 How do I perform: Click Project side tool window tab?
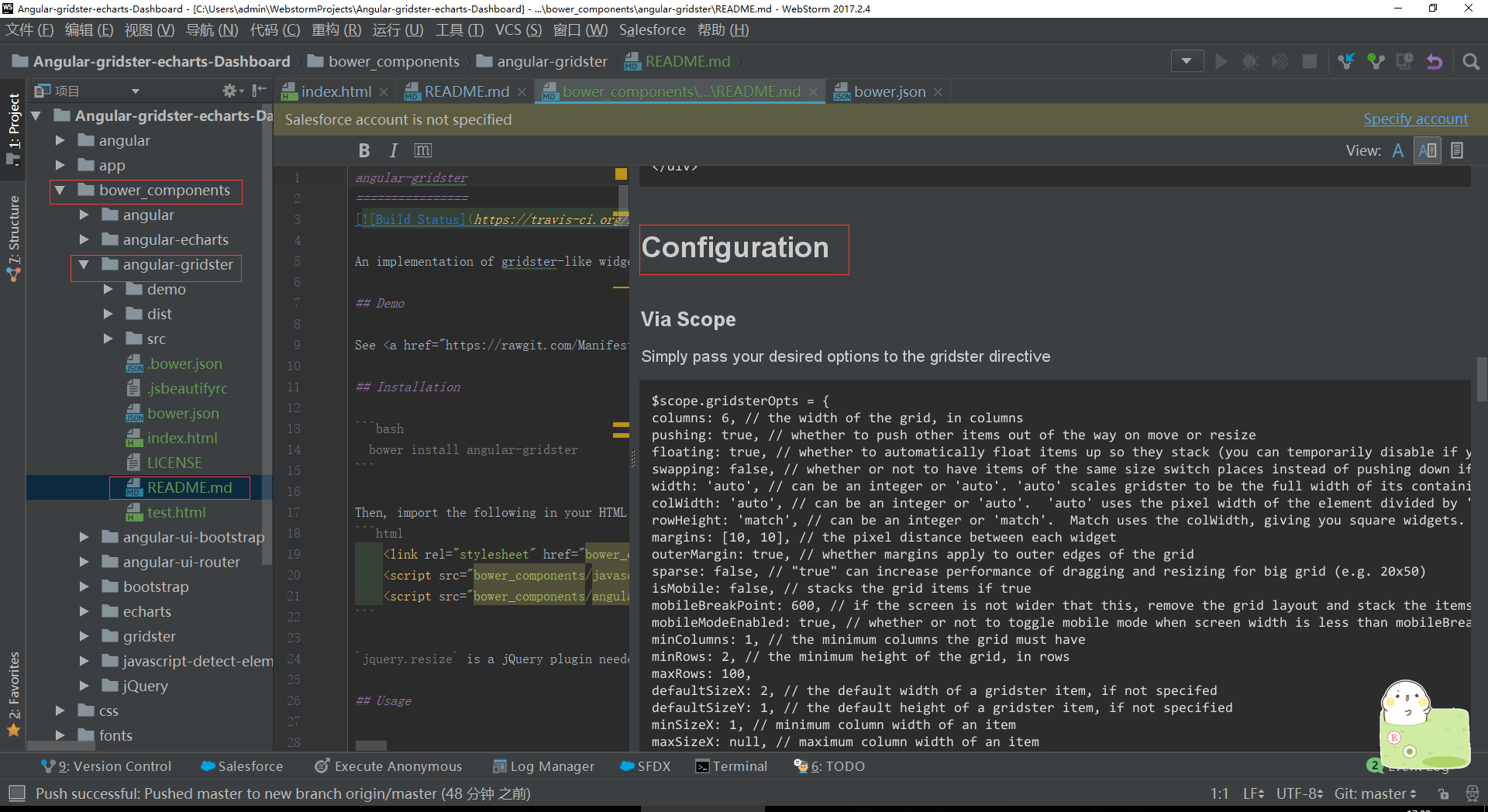(x=13, y=128)
